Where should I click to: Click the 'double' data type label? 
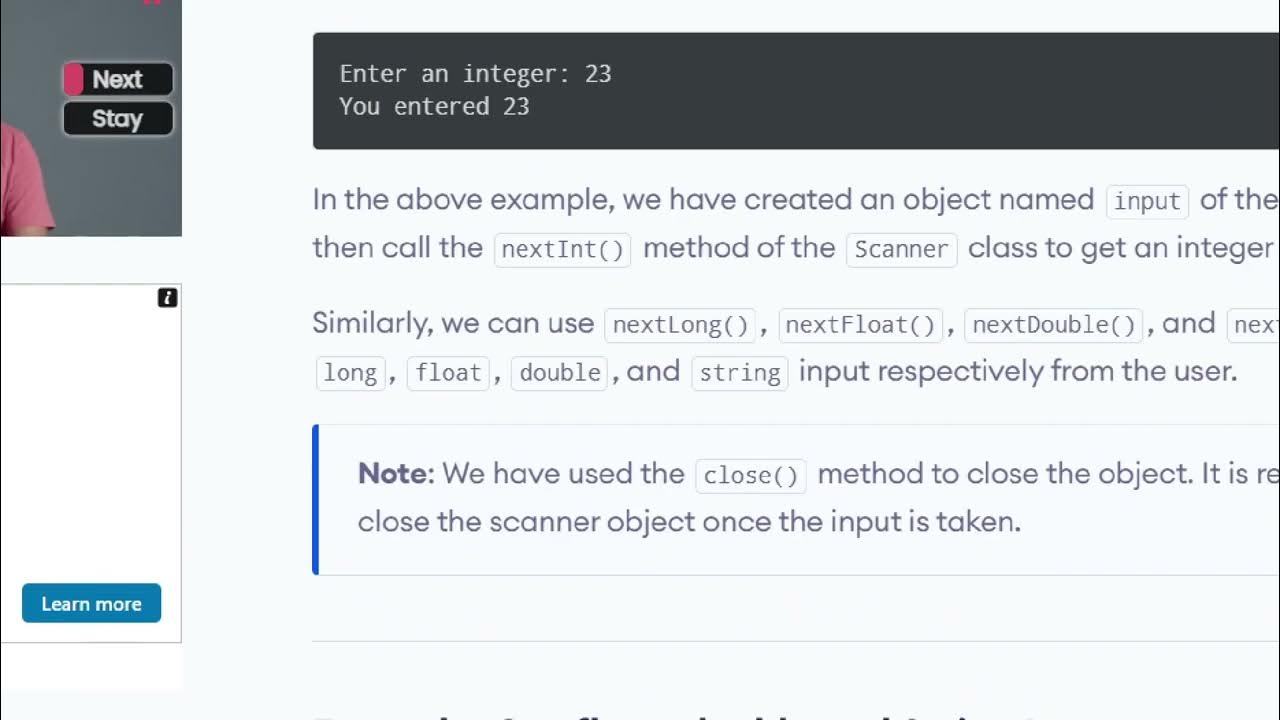point(560,373)
